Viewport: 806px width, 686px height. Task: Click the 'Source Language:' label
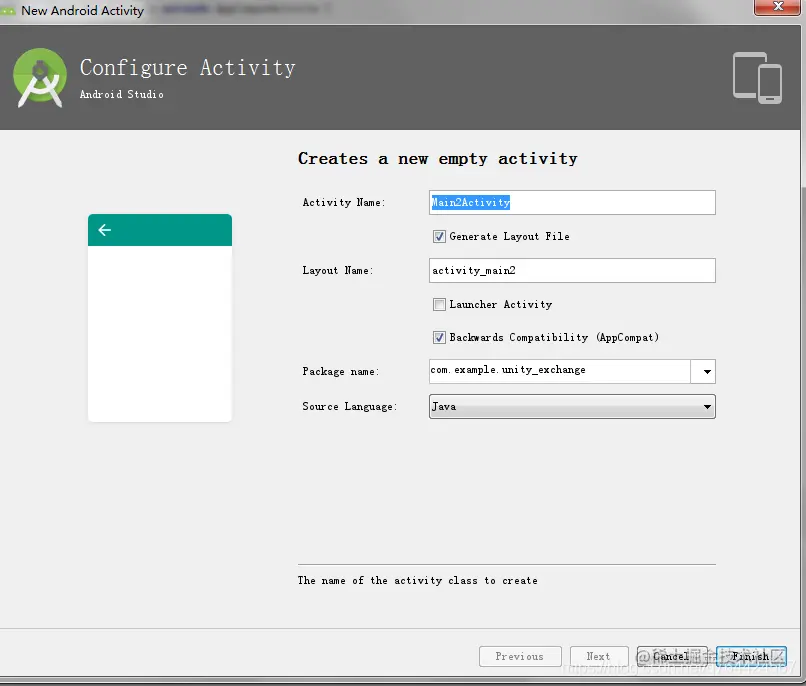tap(350, 406)
